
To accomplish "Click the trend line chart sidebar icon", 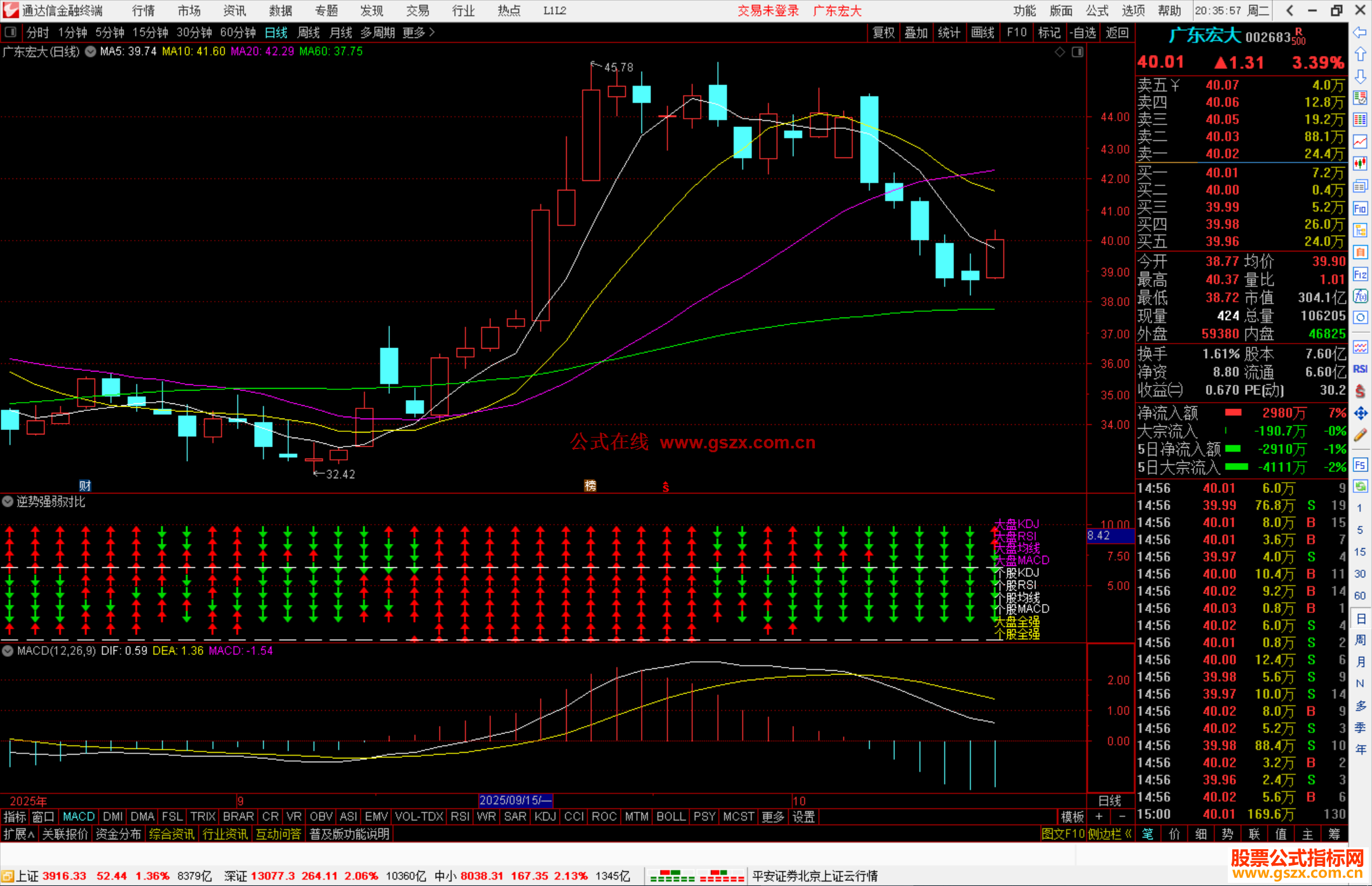I will point(1360,141).
